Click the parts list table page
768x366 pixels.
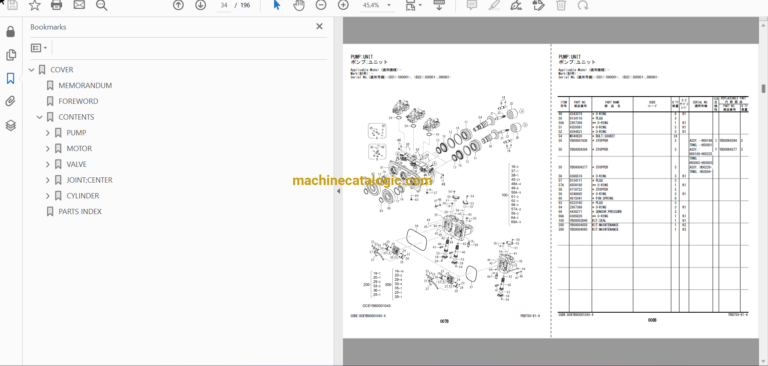654,191
